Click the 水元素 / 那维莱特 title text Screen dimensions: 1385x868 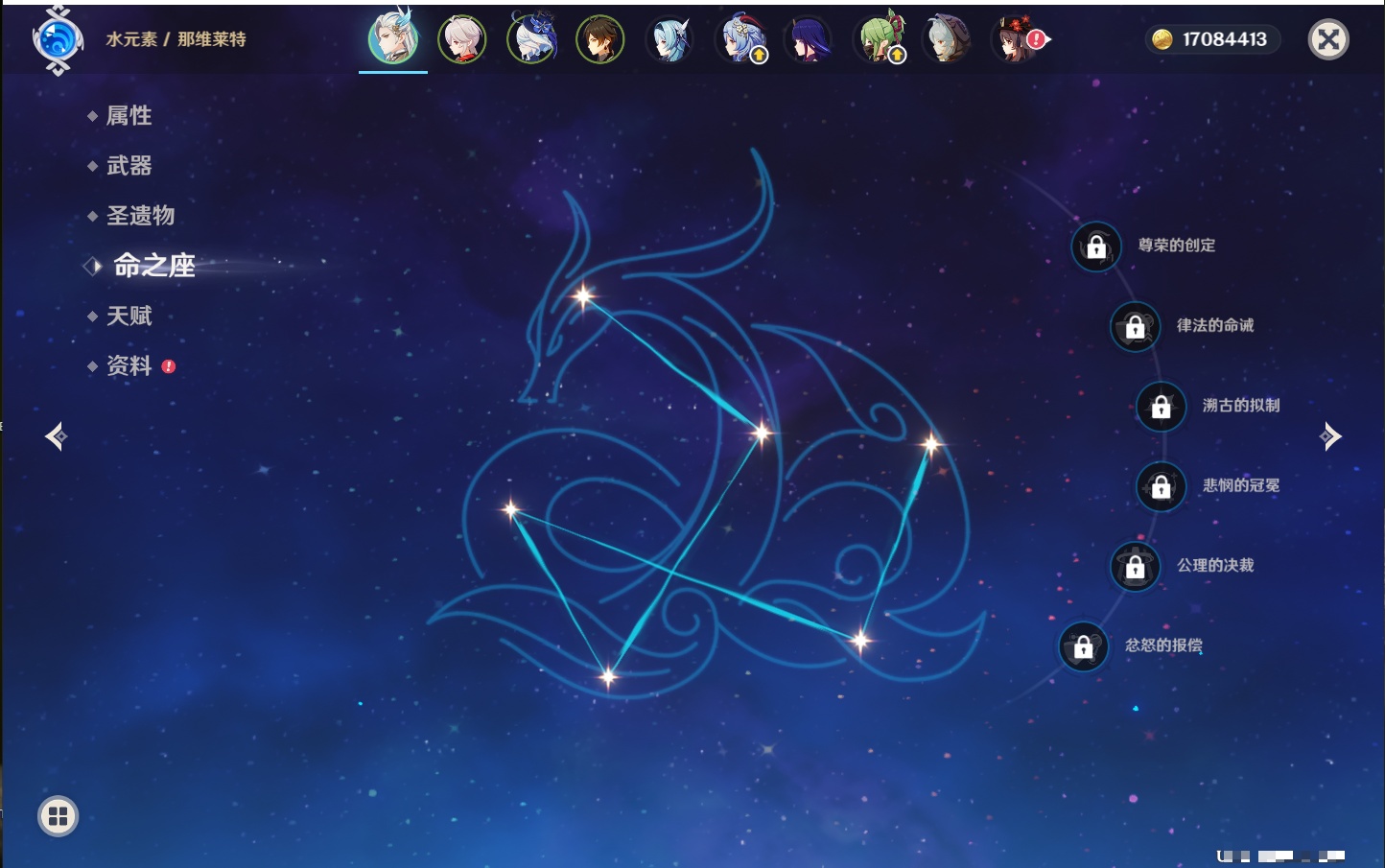[176, 39]
